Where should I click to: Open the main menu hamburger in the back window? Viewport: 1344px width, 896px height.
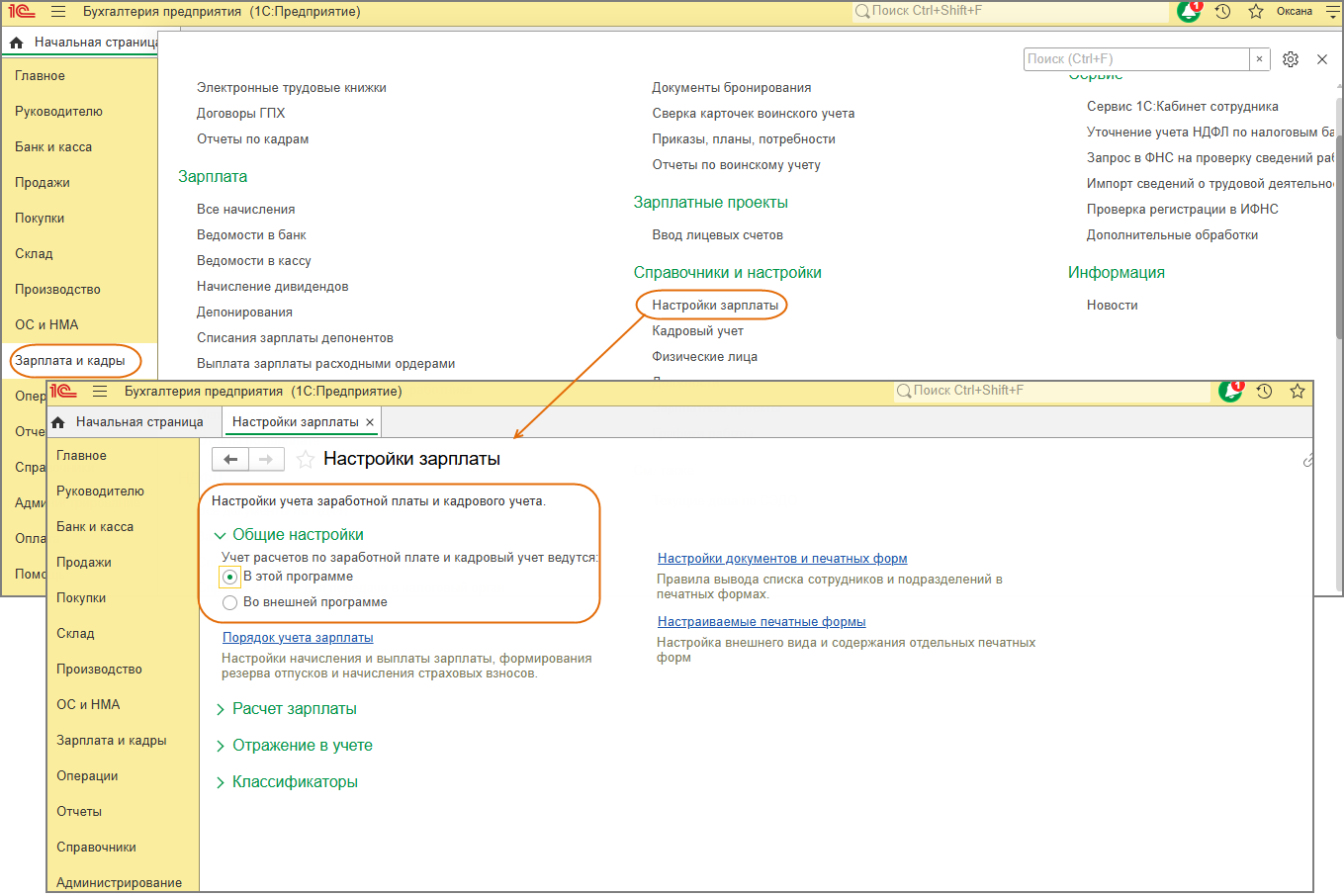pyautogui.click(x=58, y=12)
